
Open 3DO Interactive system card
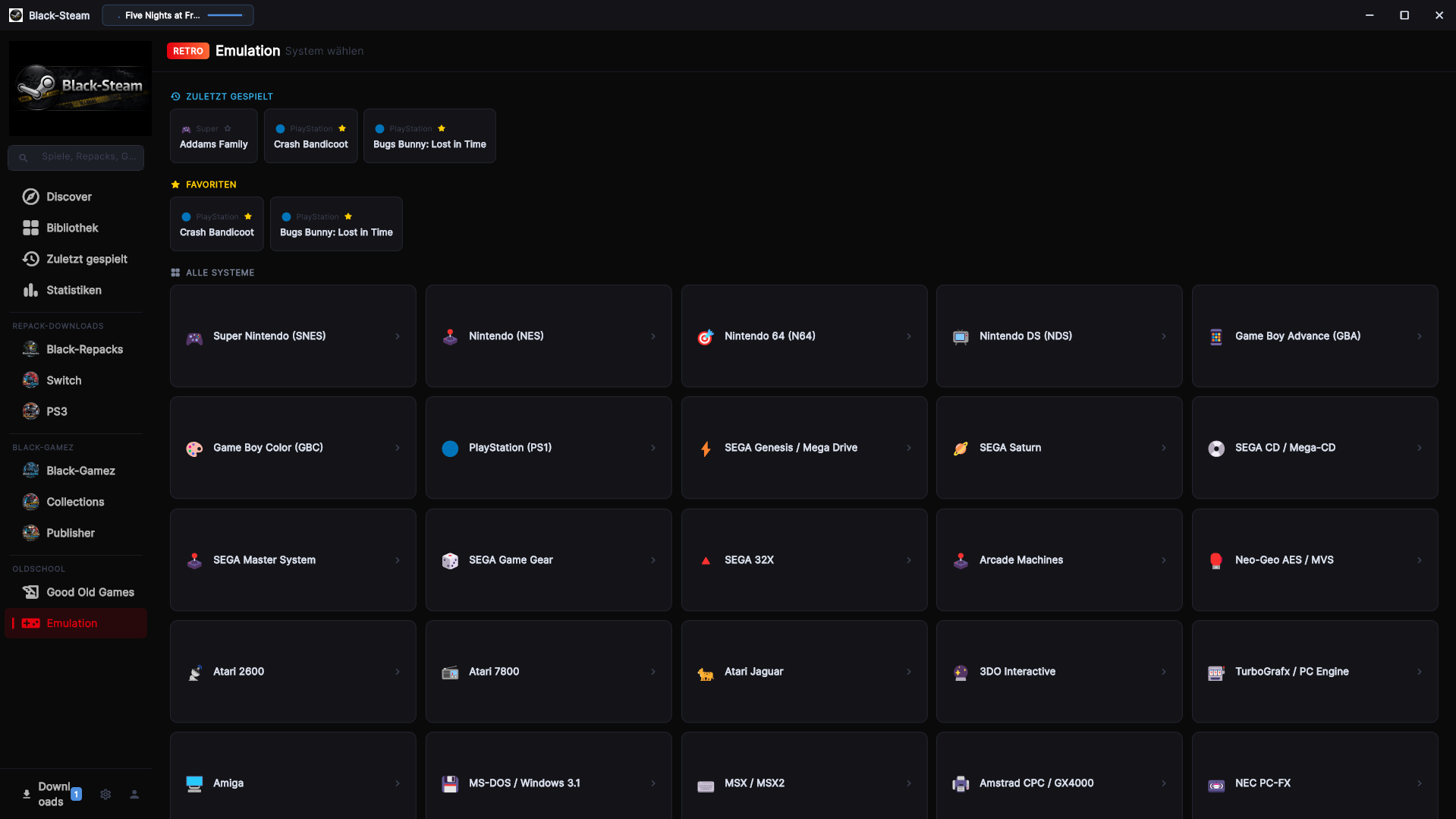(1059, 672)
